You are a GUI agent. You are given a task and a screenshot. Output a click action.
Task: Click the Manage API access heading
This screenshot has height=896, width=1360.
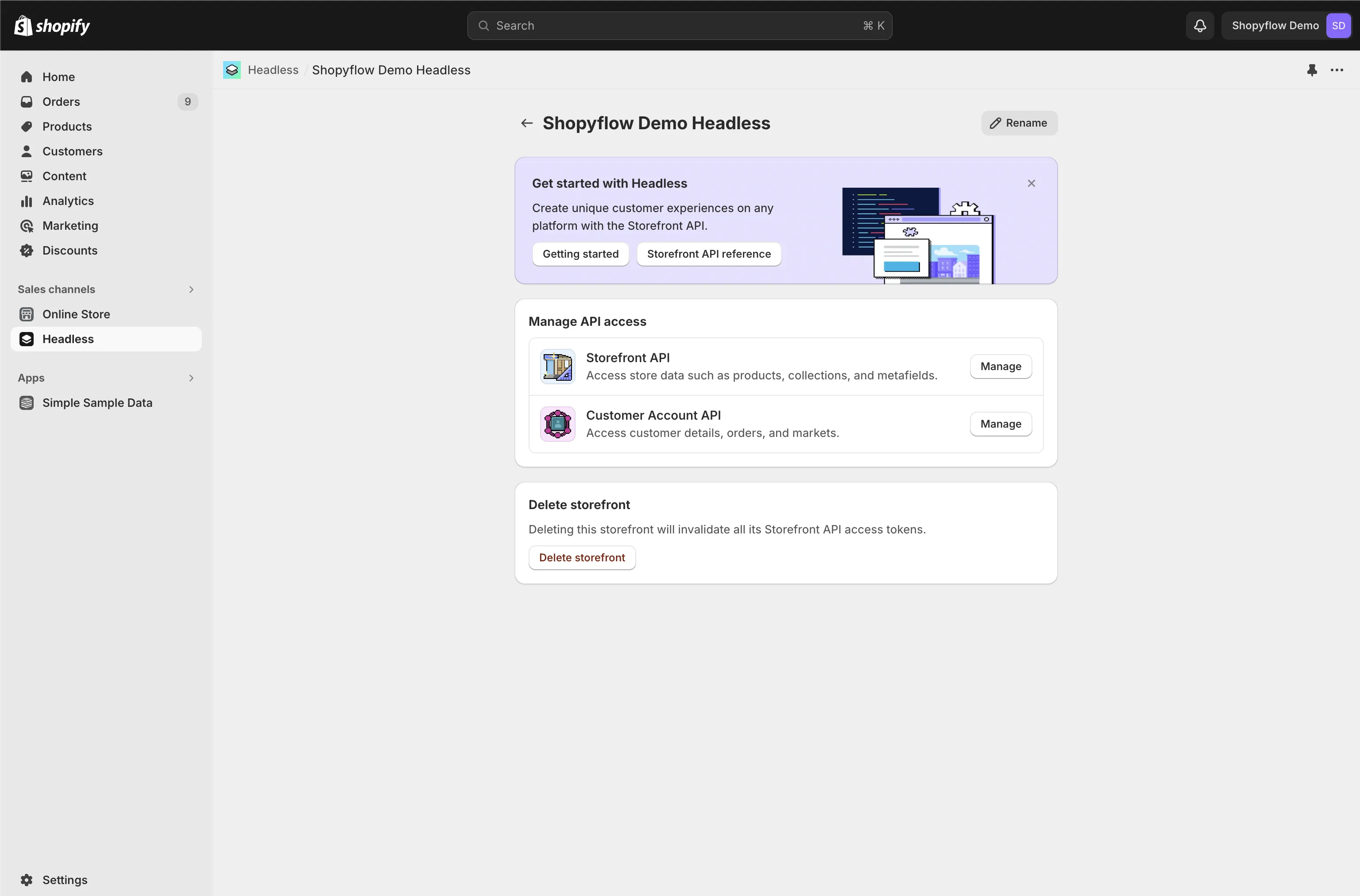587,322
